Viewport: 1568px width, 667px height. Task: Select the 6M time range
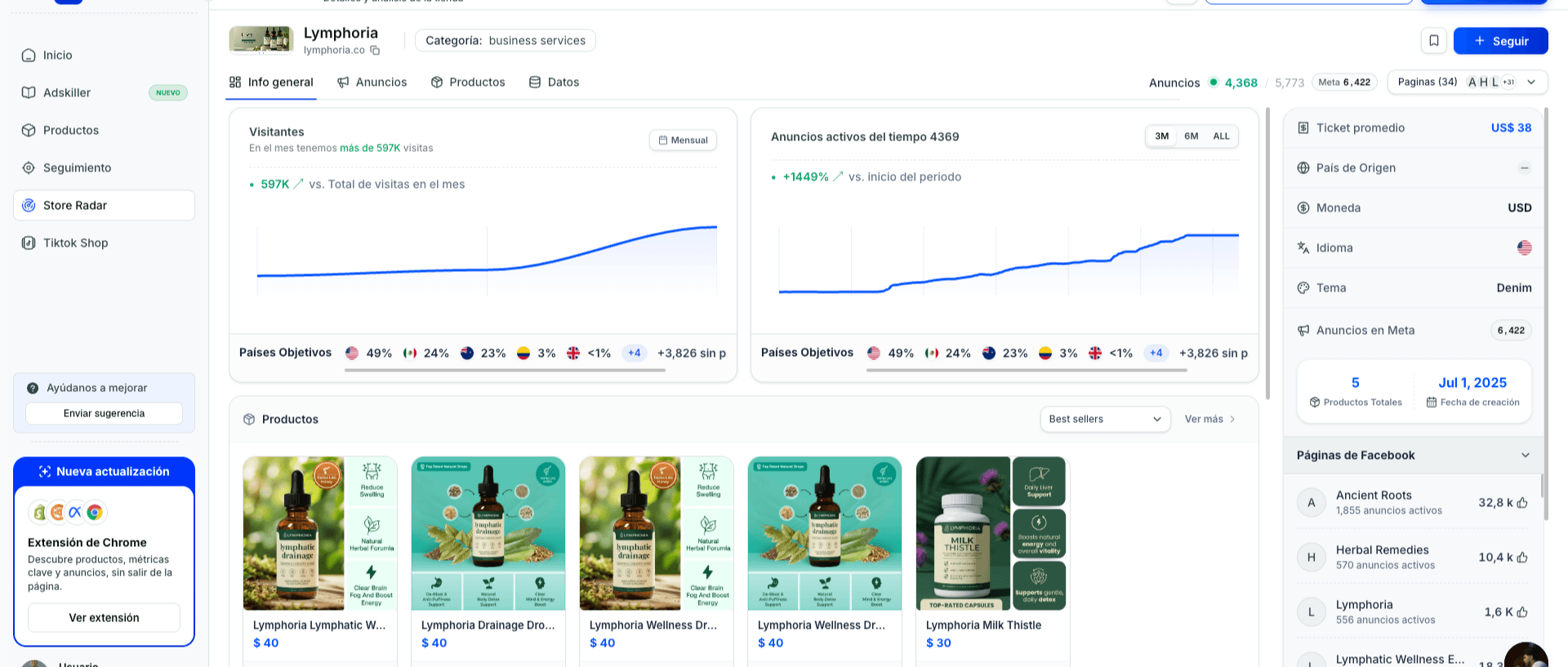pyautogui.click(x=1192, y=136)
